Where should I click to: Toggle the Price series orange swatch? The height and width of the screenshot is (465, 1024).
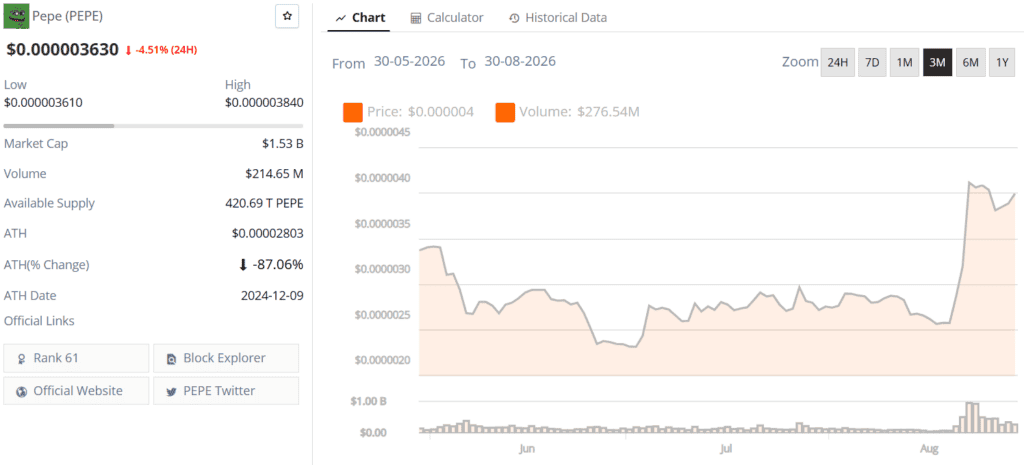pos(353,112)
